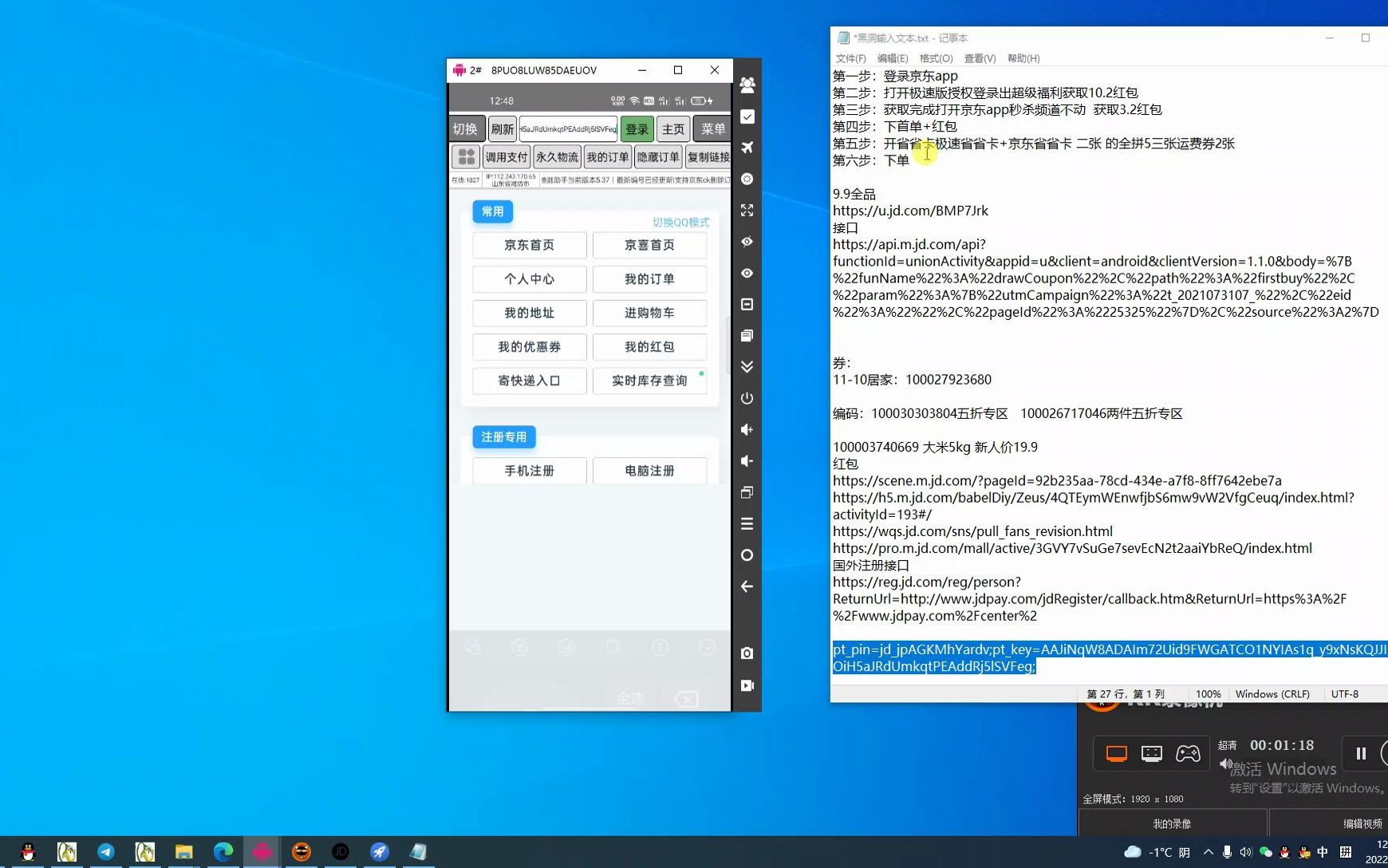Click 我的订单 in the top toolbar row

coord(608,157)
